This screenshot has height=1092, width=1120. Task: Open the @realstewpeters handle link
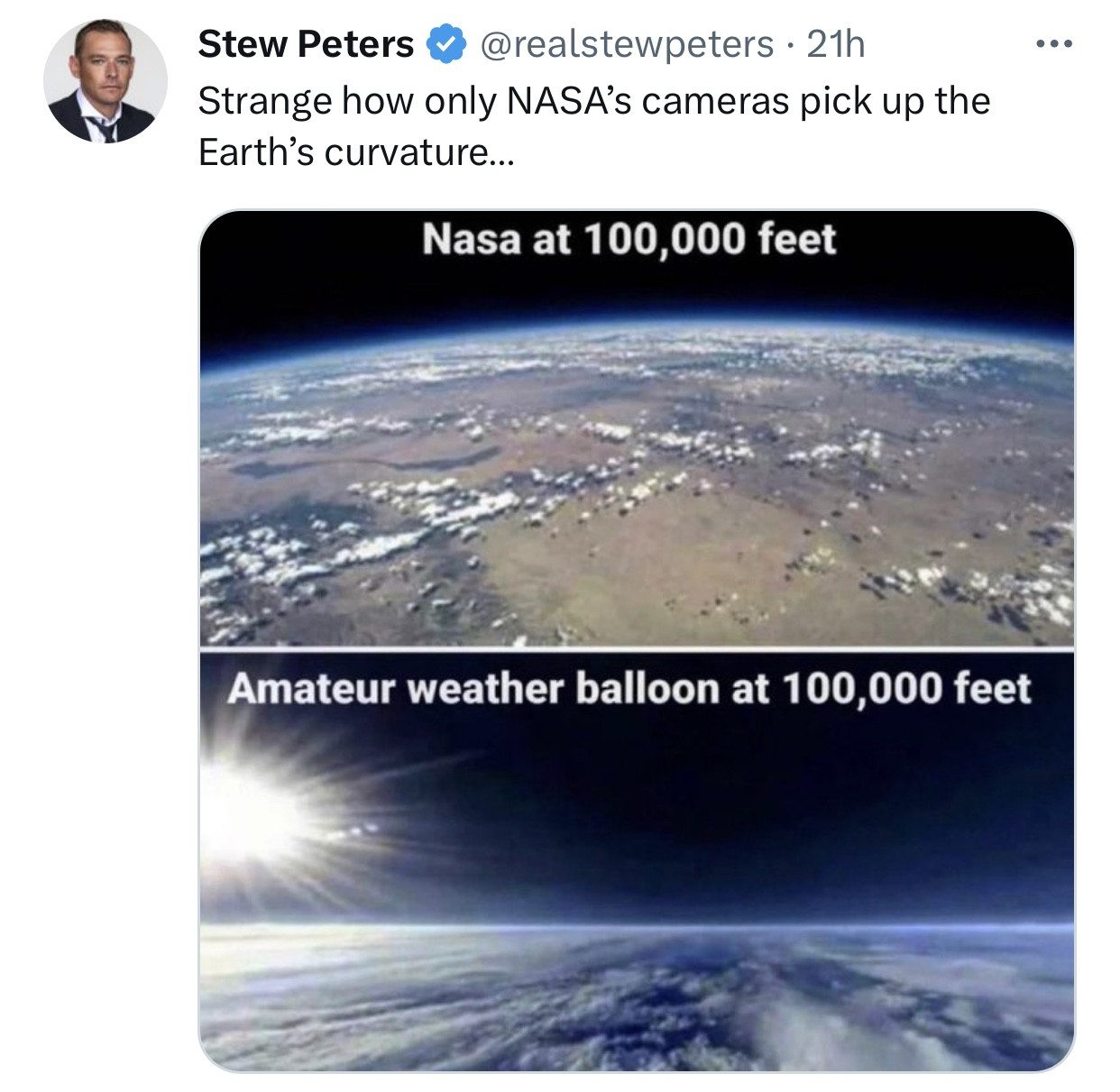tap(627, 44)
